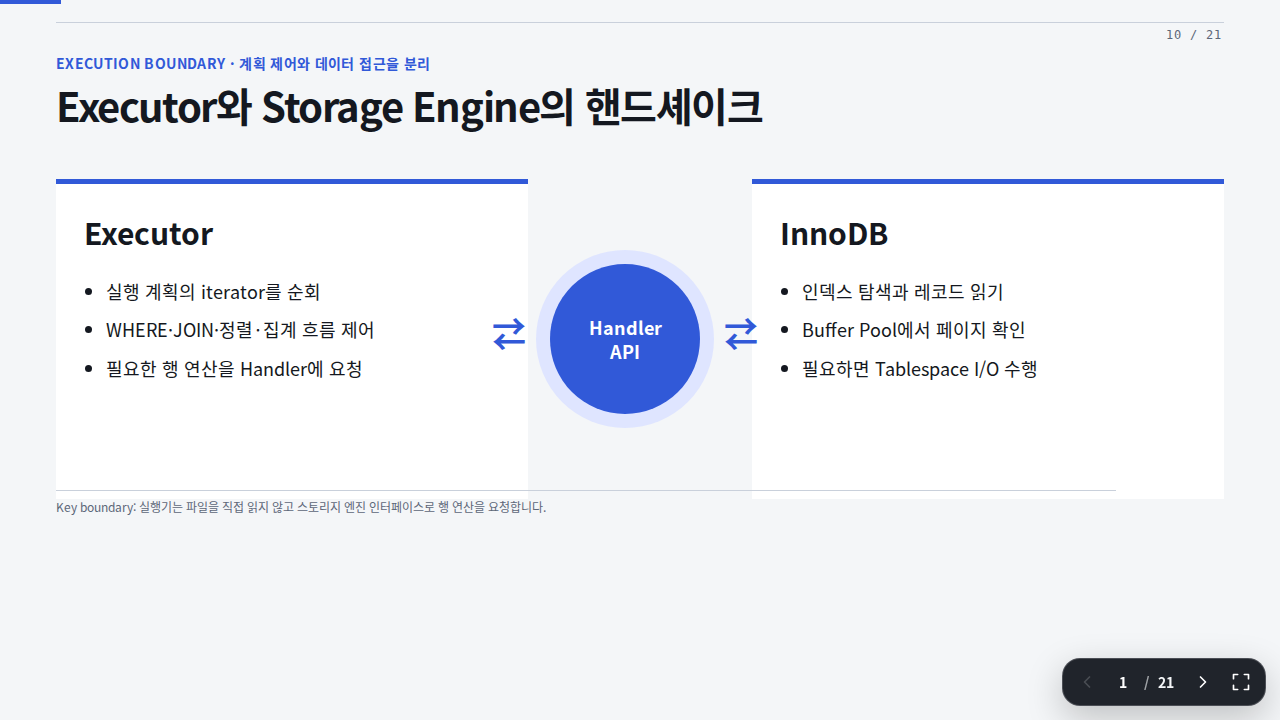
Task: Click the current slide number field
Action: (1123, 682)
